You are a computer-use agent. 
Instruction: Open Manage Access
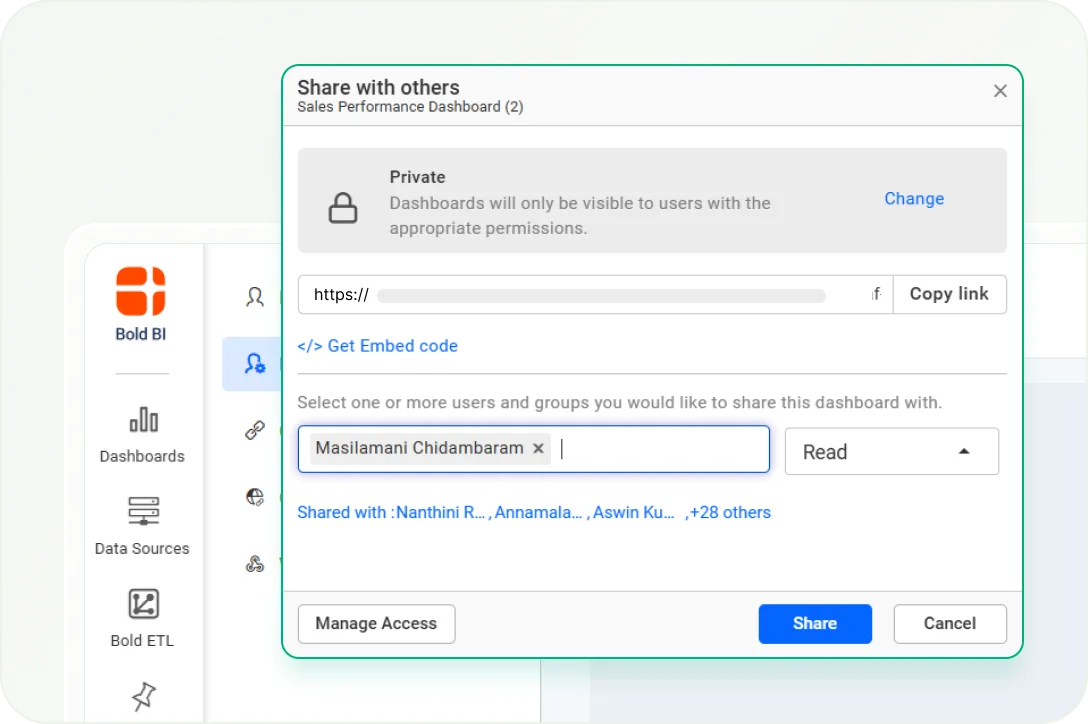pos(376,624)
